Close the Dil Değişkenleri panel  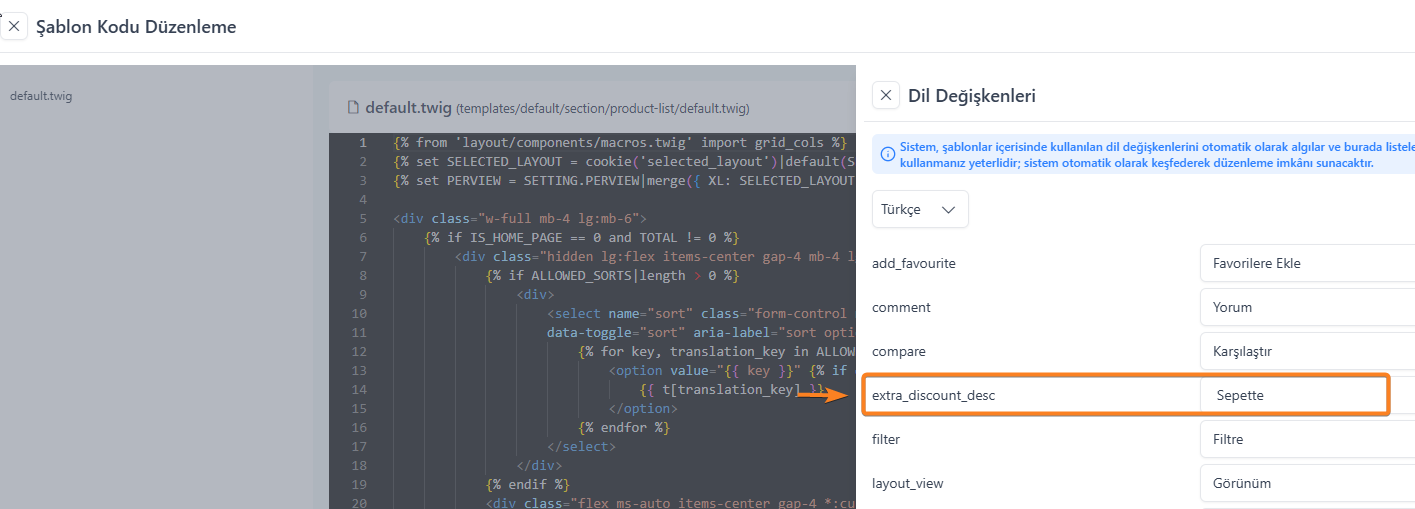pyautogui.click(x=886, y=96)
